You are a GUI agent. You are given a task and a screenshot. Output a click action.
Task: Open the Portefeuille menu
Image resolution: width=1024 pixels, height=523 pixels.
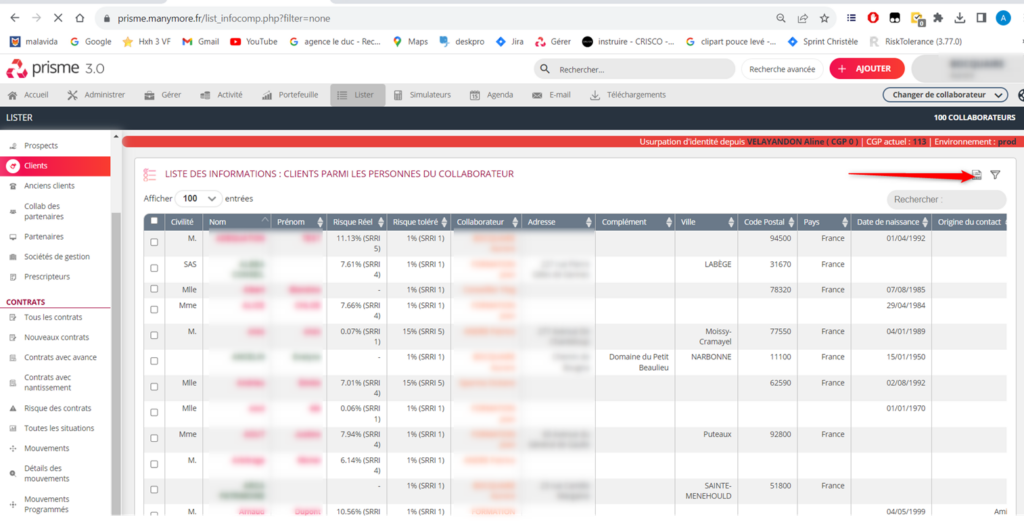point(290,95)
